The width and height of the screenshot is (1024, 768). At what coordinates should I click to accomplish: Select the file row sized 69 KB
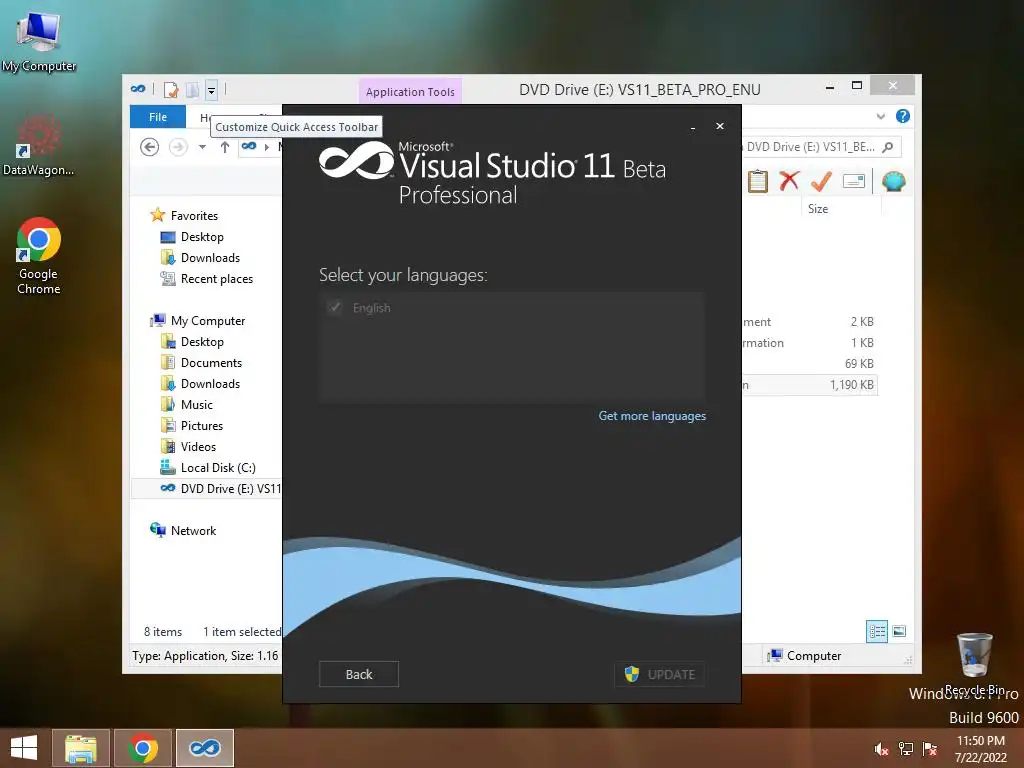click(809, 364)
